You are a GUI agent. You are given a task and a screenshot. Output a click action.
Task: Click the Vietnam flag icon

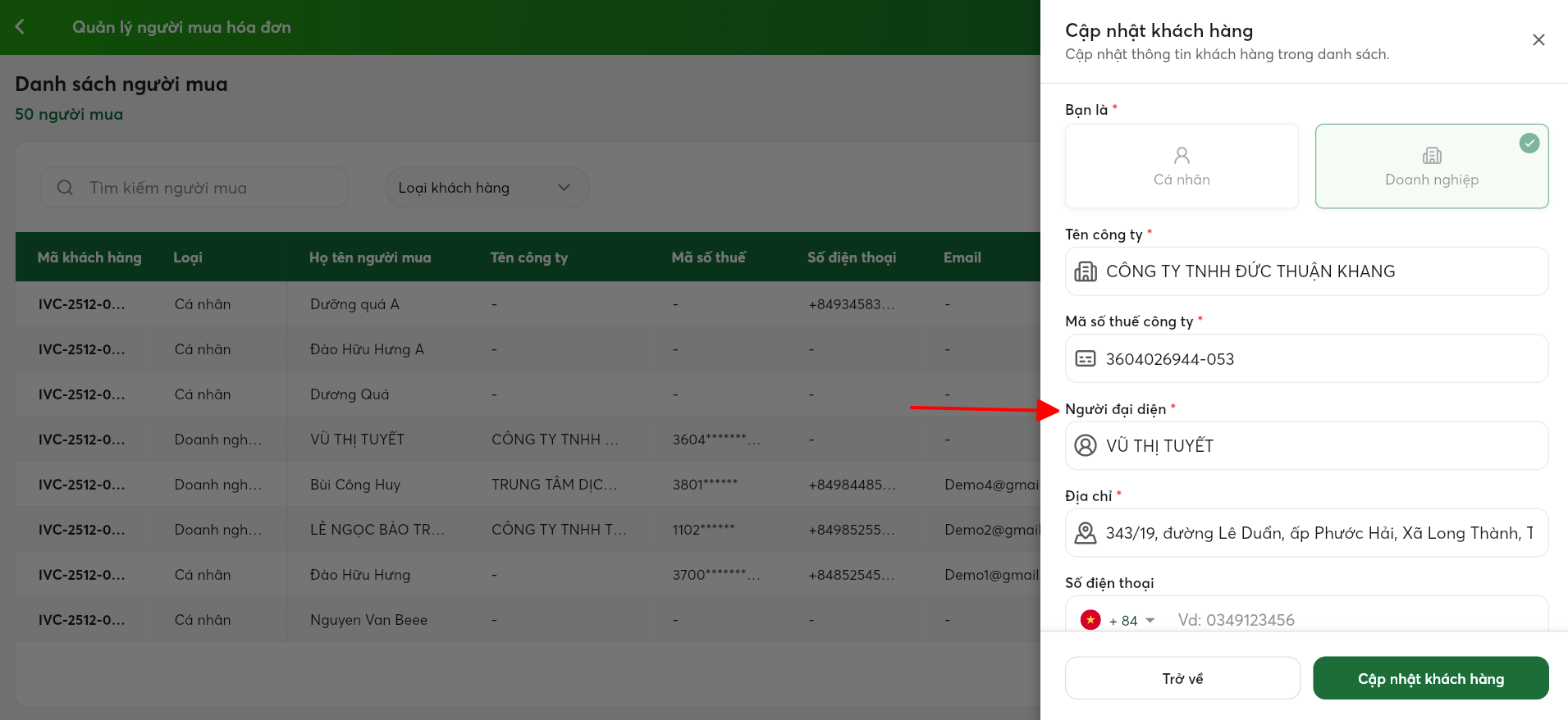(1090, 620)
